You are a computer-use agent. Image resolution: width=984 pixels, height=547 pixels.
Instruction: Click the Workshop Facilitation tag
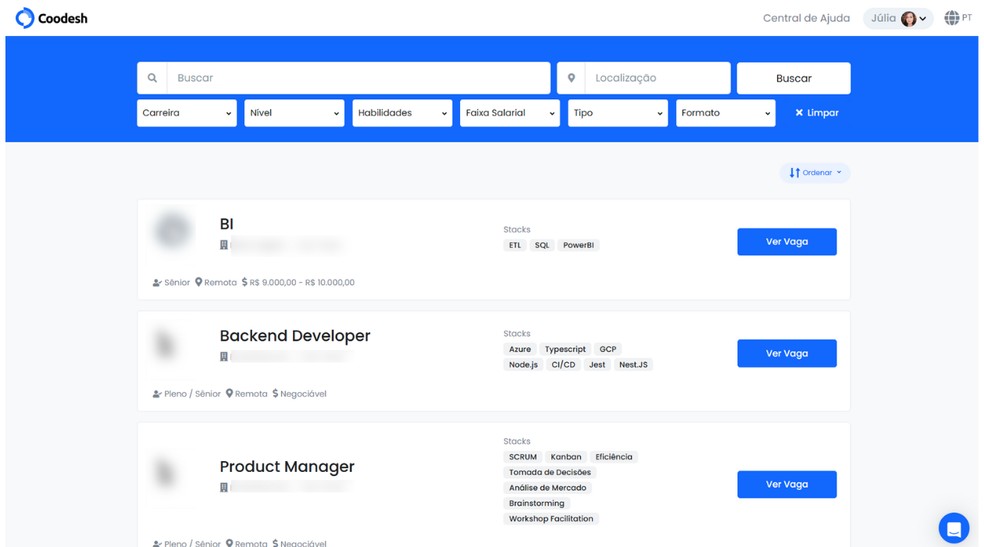551,519
